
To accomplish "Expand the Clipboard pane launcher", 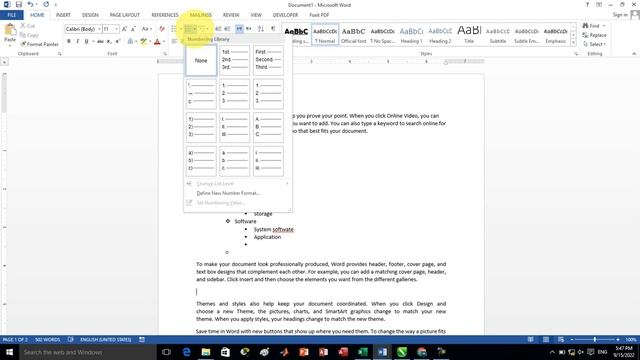I will click(x=60, y=53).
